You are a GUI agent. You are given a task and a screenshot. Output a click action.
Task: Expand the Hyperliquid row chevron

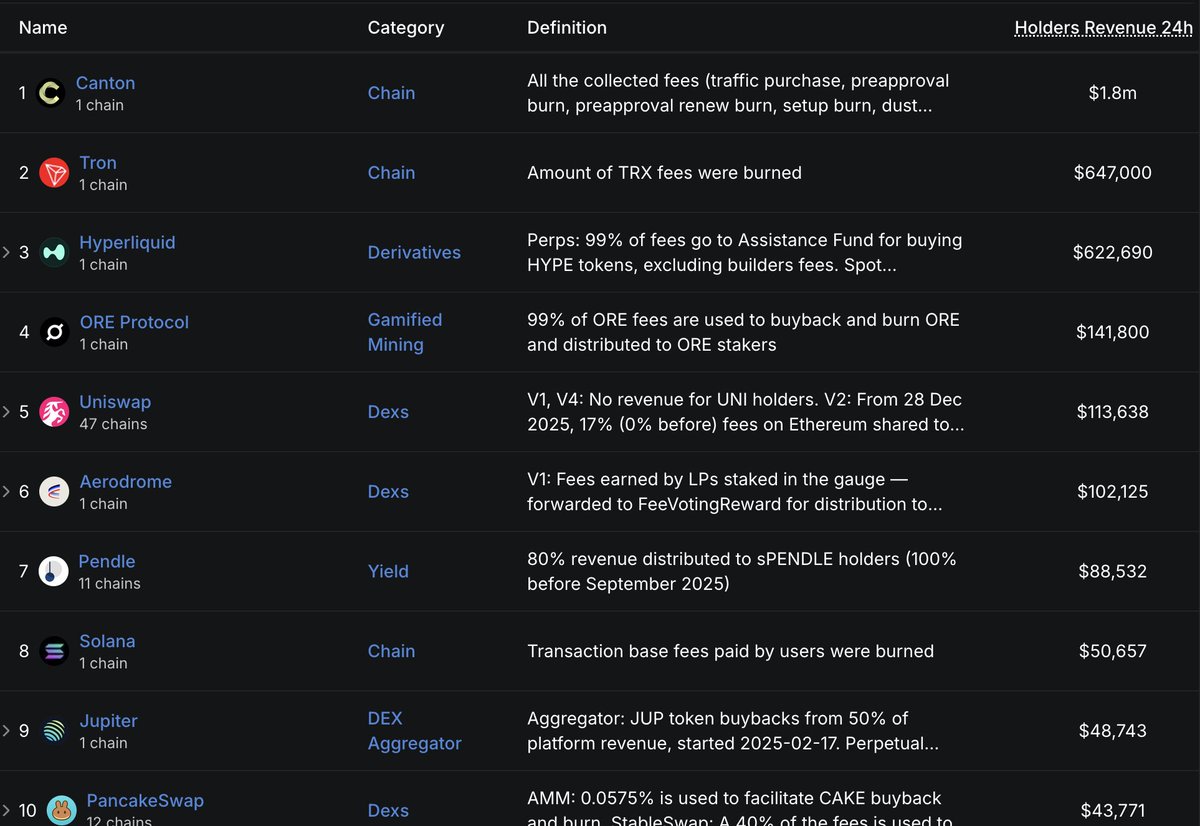6,252
